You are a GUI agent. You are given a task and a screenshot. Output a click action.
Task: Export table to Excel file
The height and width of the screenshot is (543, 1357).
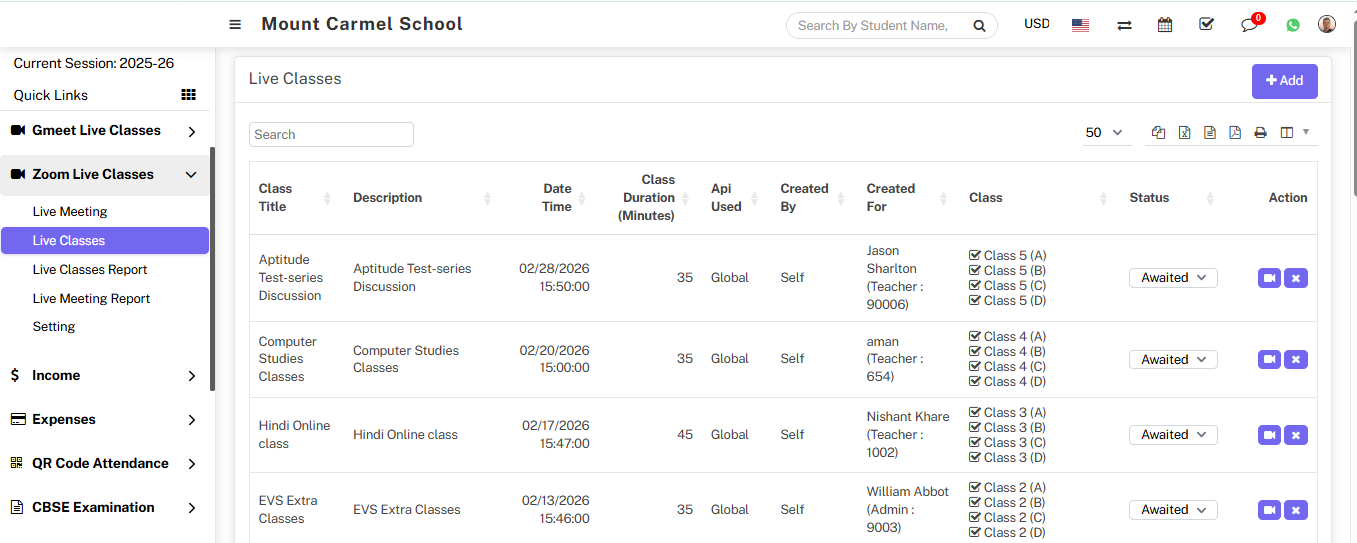pyautogui.click(x=1184, y=133)
